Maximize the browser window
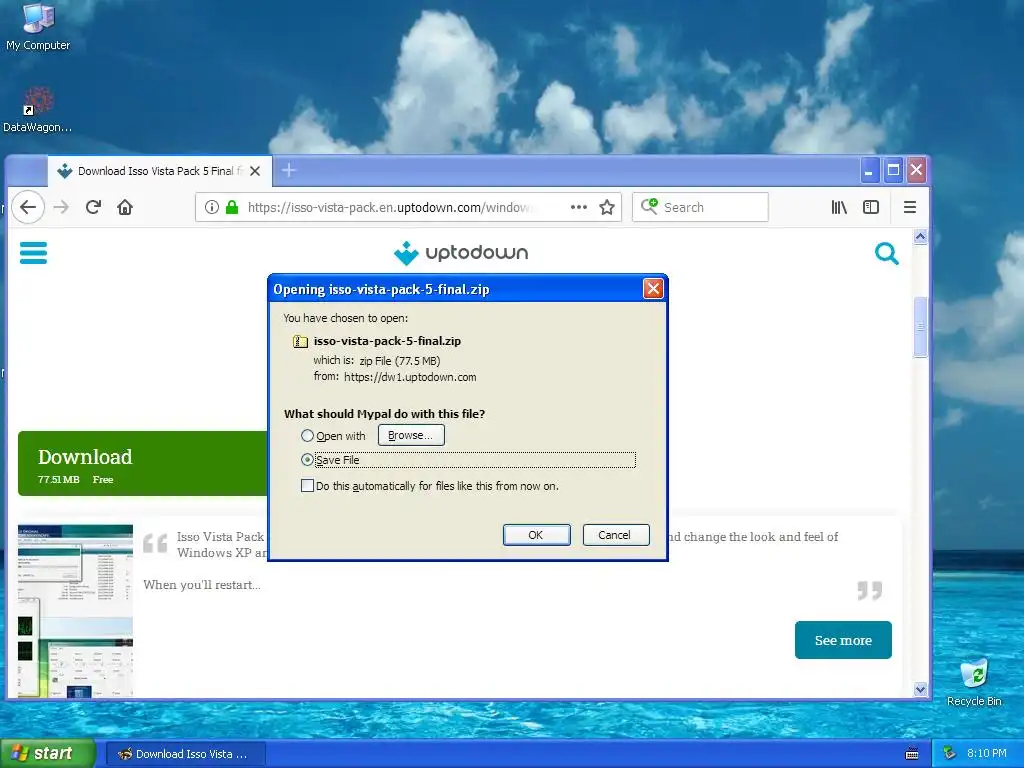 coord(893,170)
